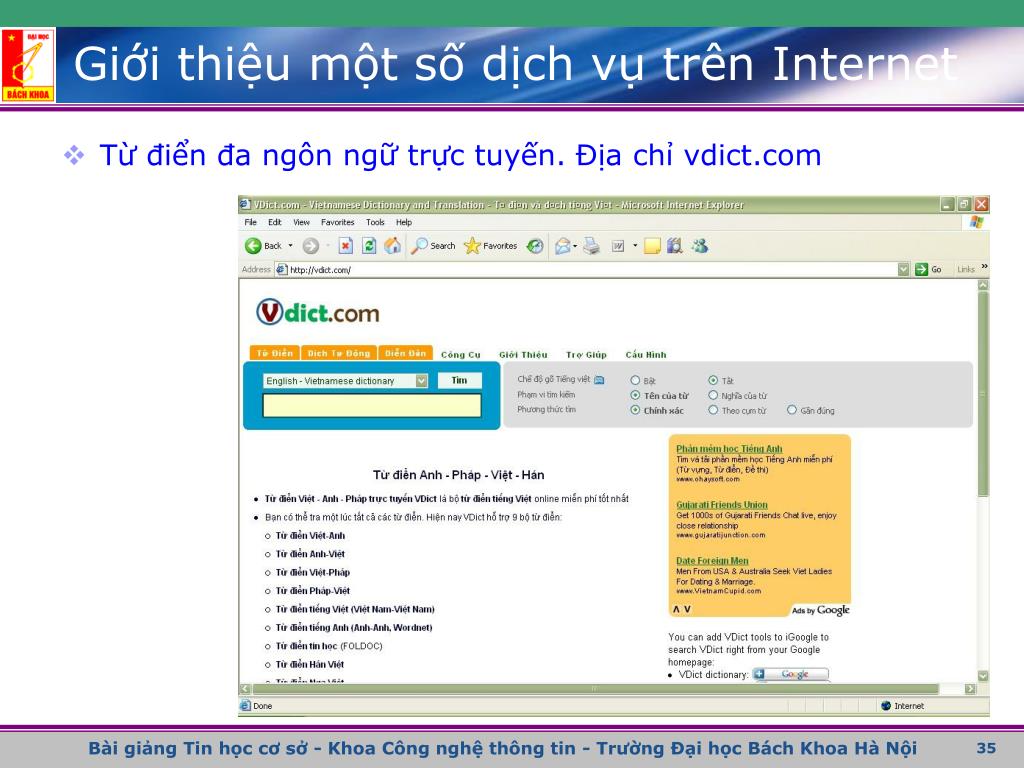The height and width of the screenshot is (768, 1024).
Task: Expand Links toolbar chevron
Action: pos(984,267)
